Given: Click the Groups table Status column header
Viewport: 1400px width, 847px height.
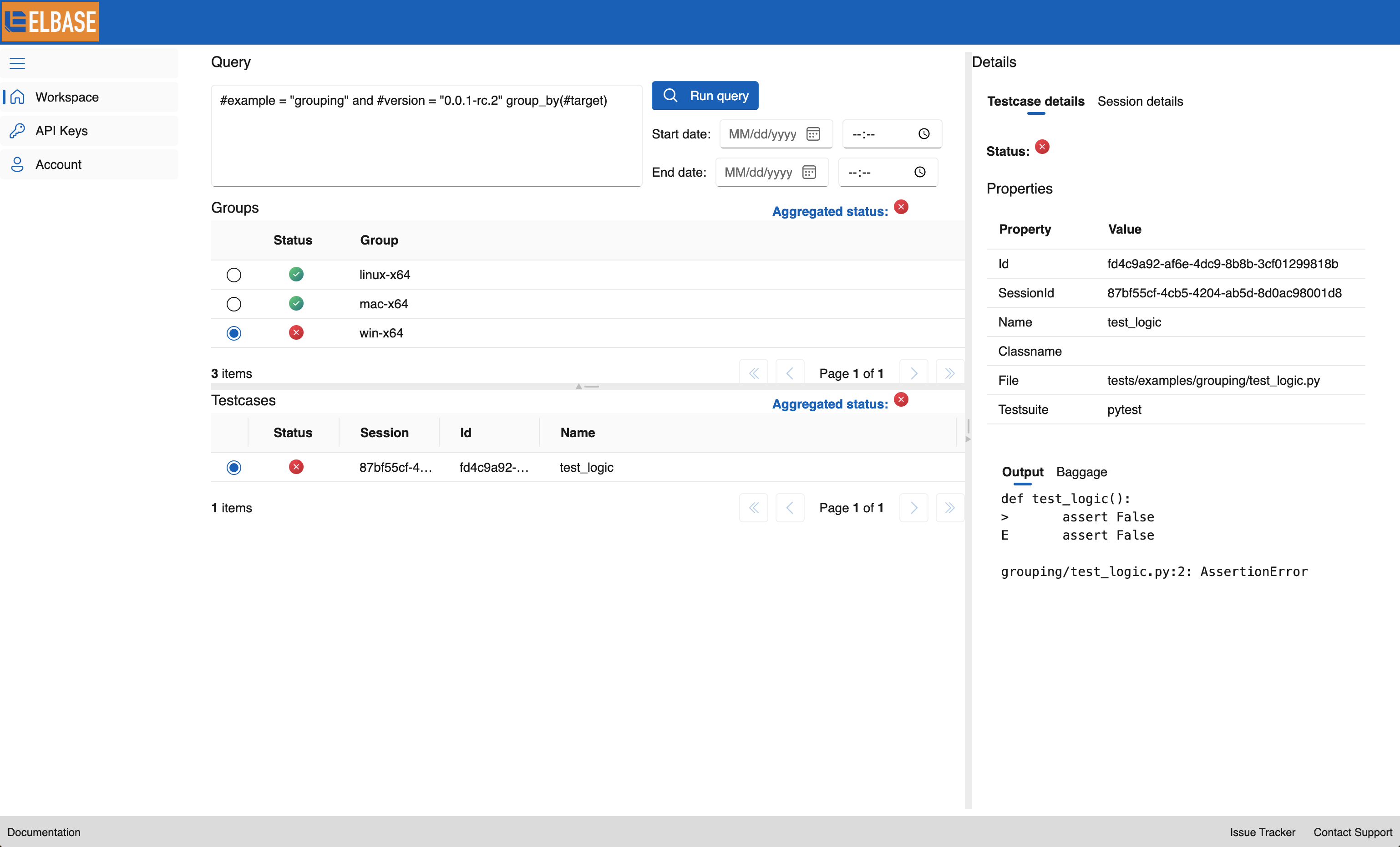Looking at the screenshot, I should [293, 240].
